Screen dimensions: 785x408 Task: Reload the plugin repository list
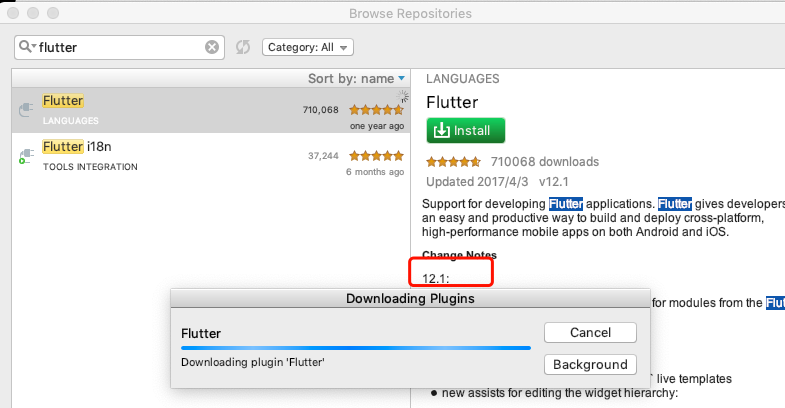click(x=243, y=47)
